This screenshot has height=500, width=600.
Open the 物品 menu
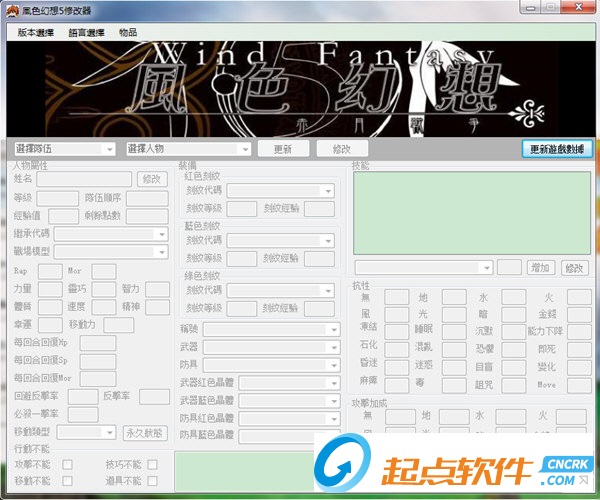(128, 33)
